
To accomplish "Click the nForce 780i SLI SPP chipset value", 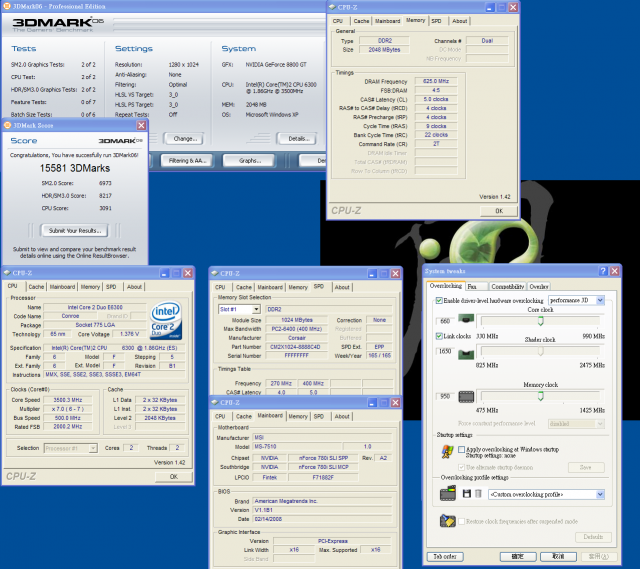I will 323,458.
